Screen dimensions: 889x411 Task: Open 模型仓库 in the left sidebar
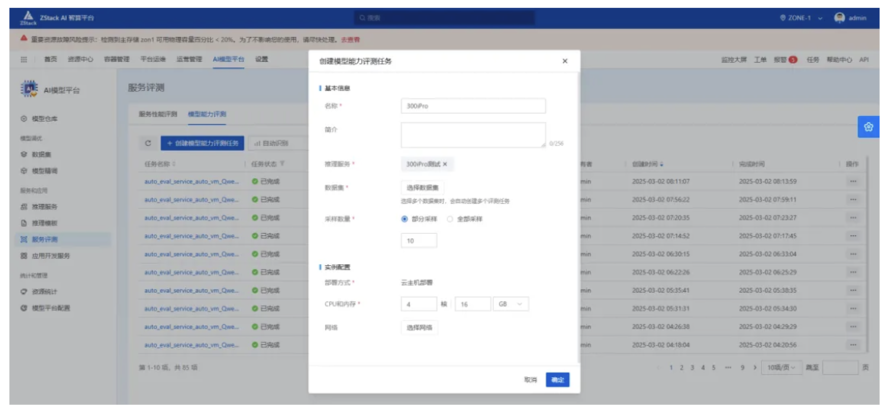(46, 118)
